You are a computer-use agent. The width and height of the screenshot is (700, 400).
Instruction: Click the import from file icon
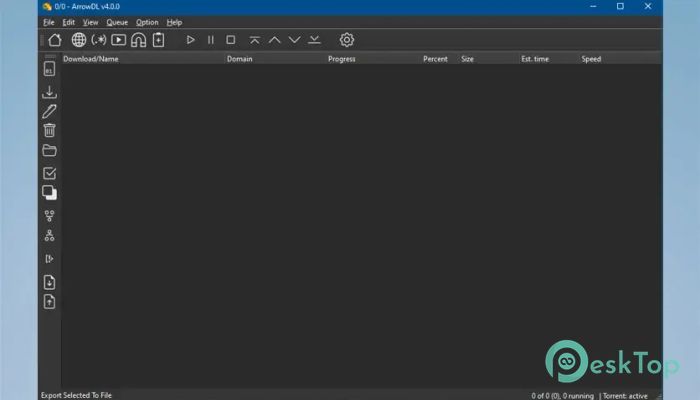click(x=50, y=282)
